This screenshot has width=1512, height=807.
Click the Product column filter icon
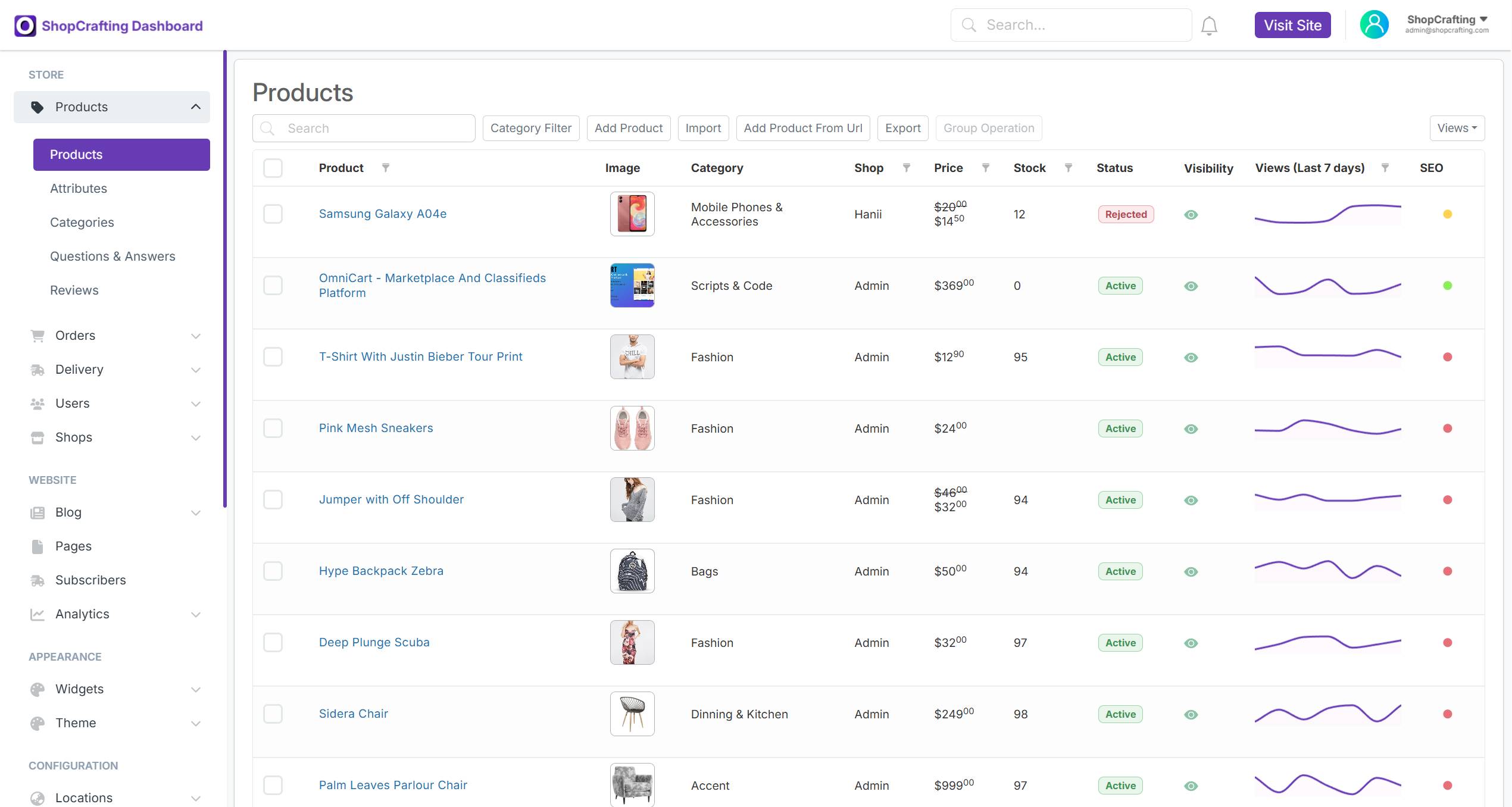386,168
